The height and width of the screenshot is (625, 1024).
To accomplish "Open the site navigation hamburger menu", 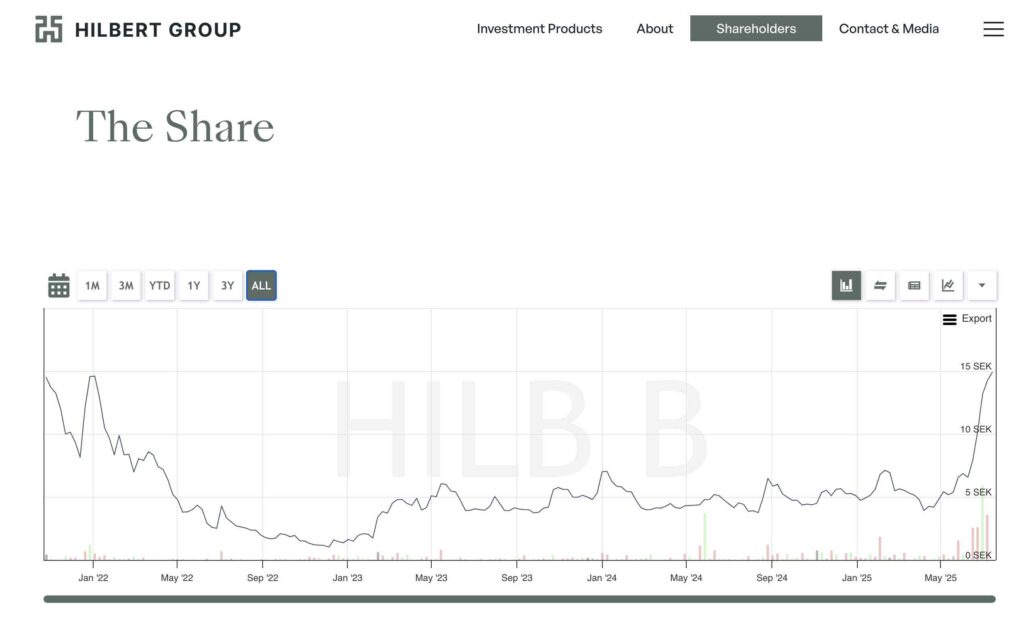I will [993, 29].
